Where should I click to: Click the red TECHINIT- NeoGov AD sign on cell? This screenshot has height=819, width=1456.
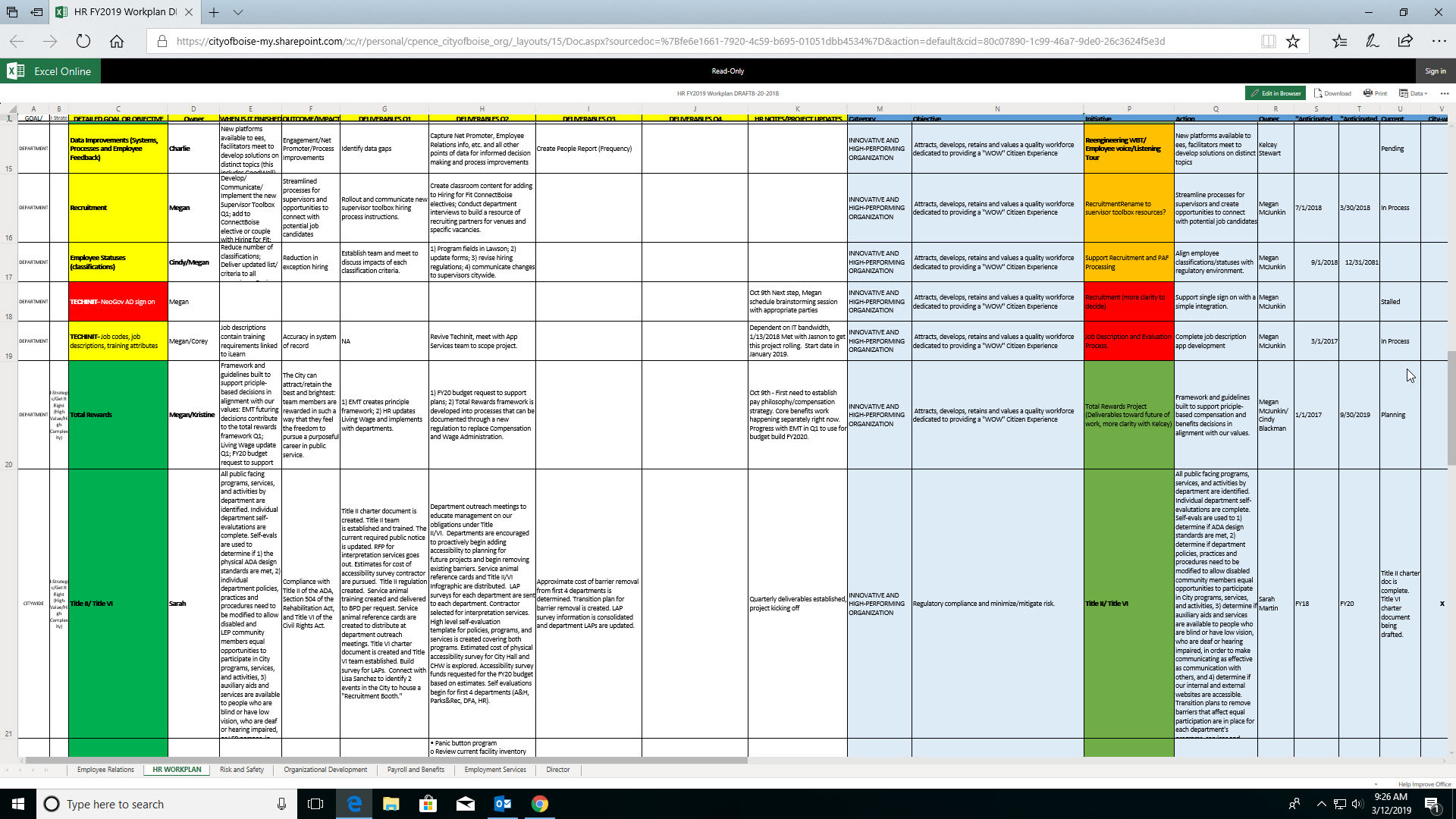tap(118, 302)
